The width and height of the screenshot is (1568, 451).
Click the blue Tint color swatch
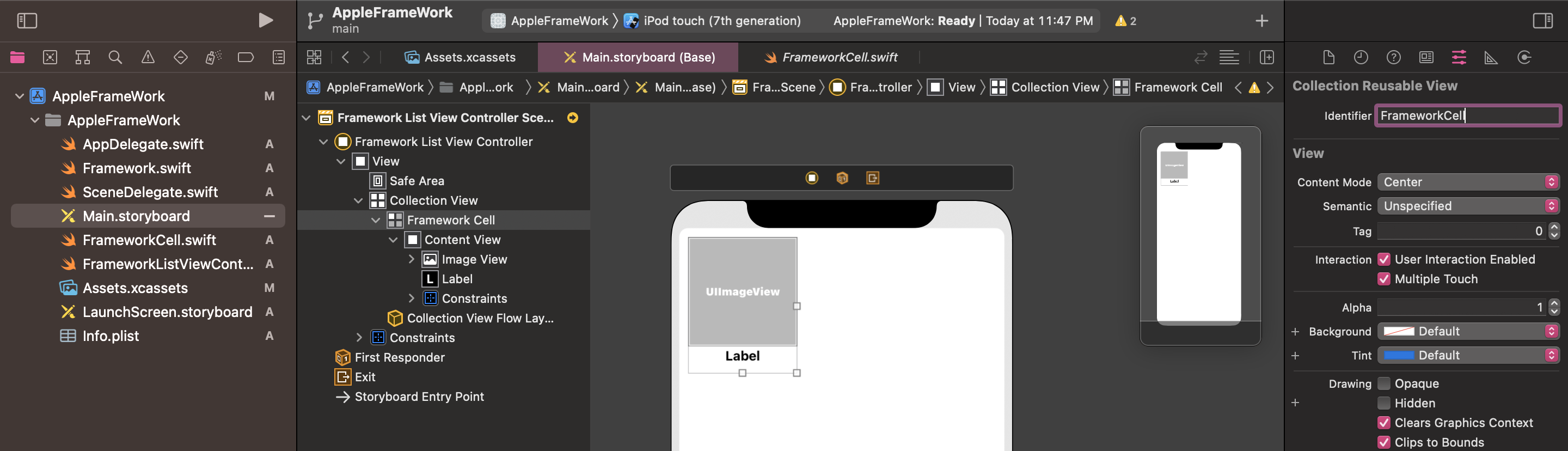[x=1398, y=355]
